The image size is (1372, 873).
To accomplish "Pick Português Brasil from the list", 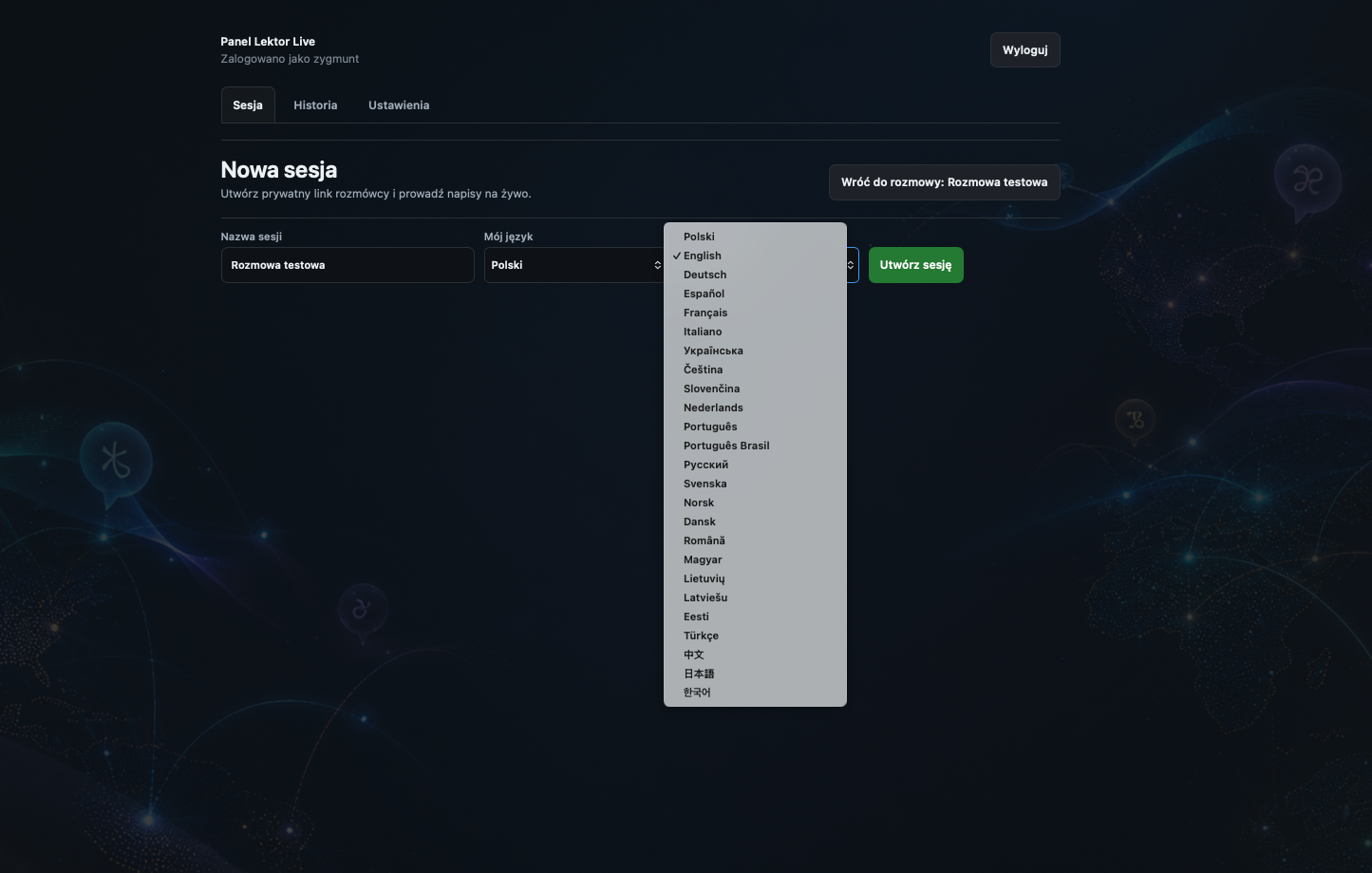I will pos(755,446).
